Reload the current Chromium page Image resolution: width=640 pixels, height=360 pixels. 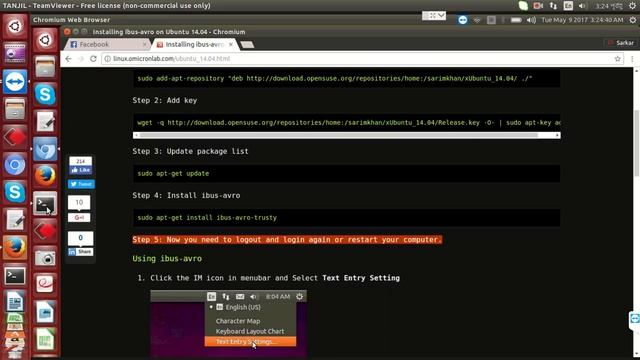pyautogui.click(x=93, y=59)
